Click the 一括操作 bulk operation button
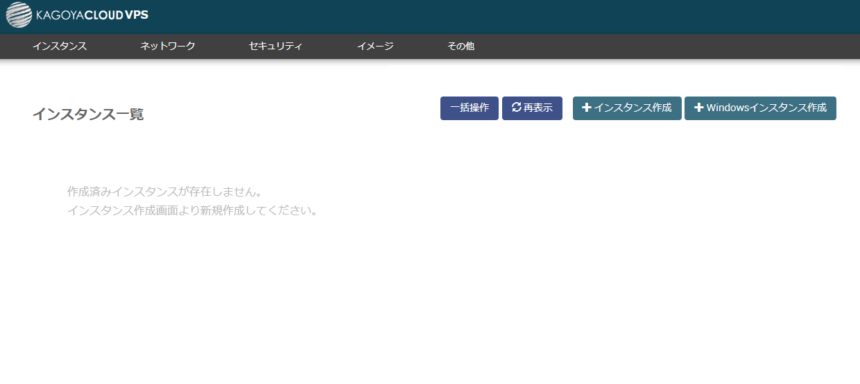The height and width of the screenshot is (384, 860). tap(469, 108)
